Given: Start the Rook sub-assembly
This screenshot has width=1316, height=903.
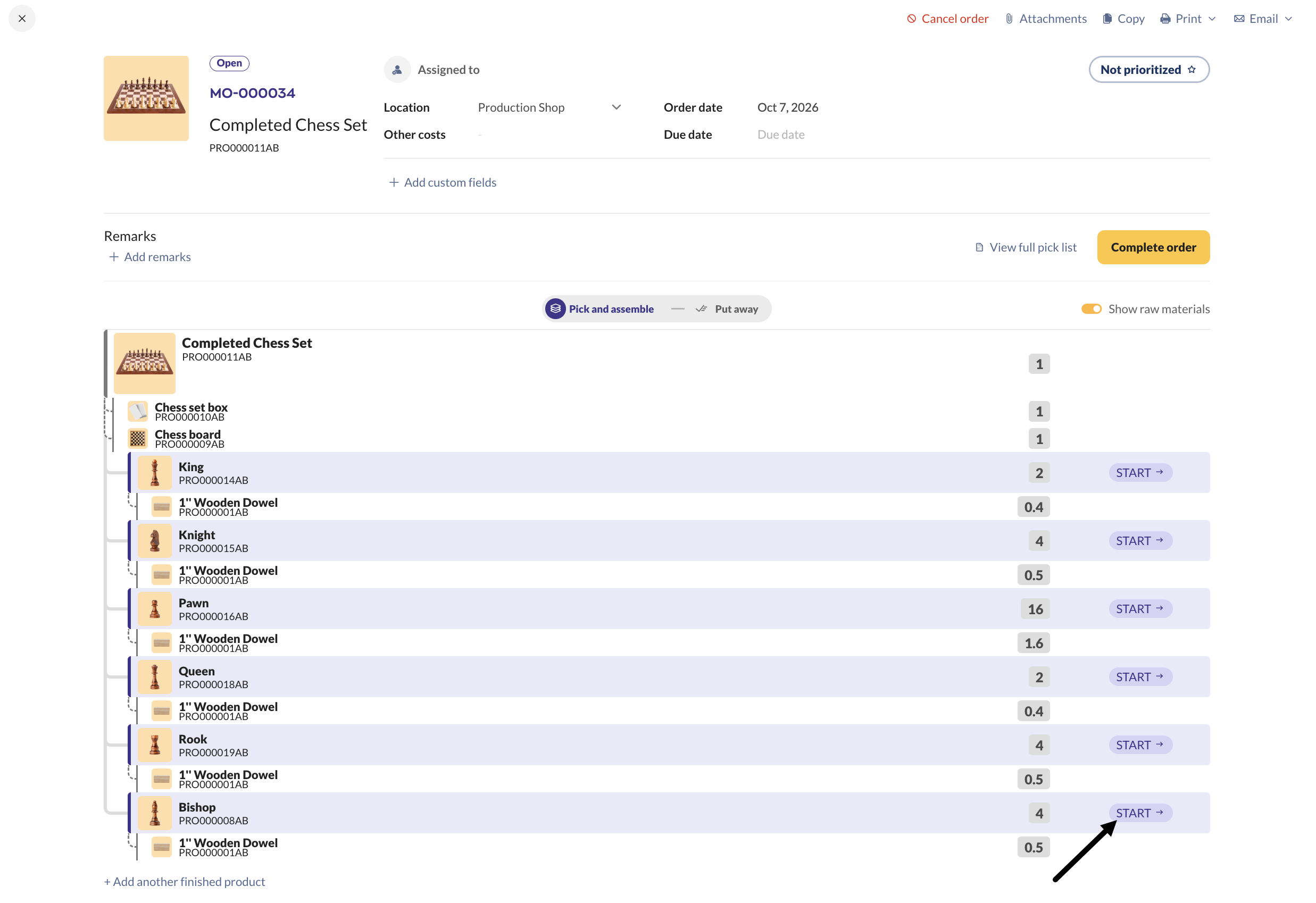Looking at the screenshot, I should [1140, 745].
